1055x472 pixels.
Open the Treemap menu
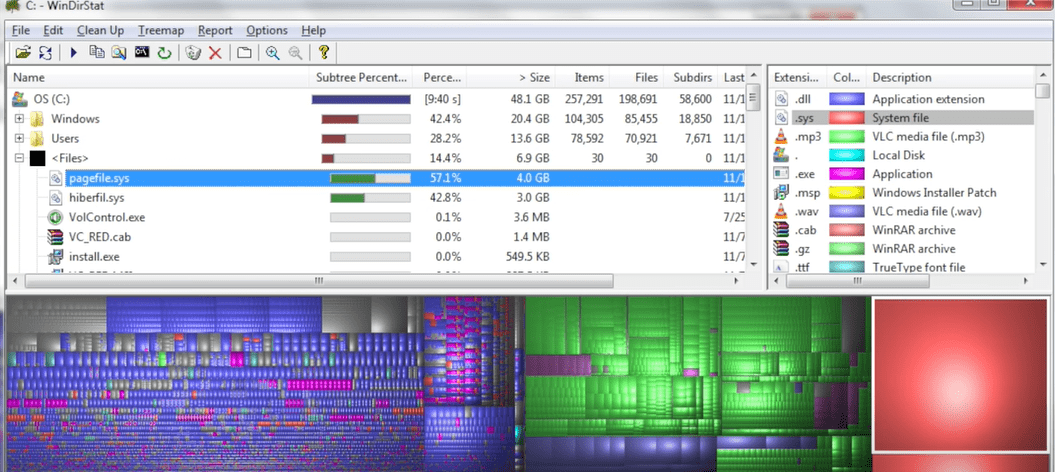click(160, 31)
